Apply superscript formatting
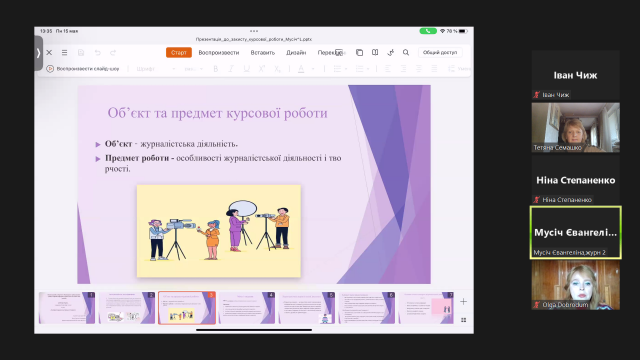This screenshot has height=360, width=640. [262, 69]
